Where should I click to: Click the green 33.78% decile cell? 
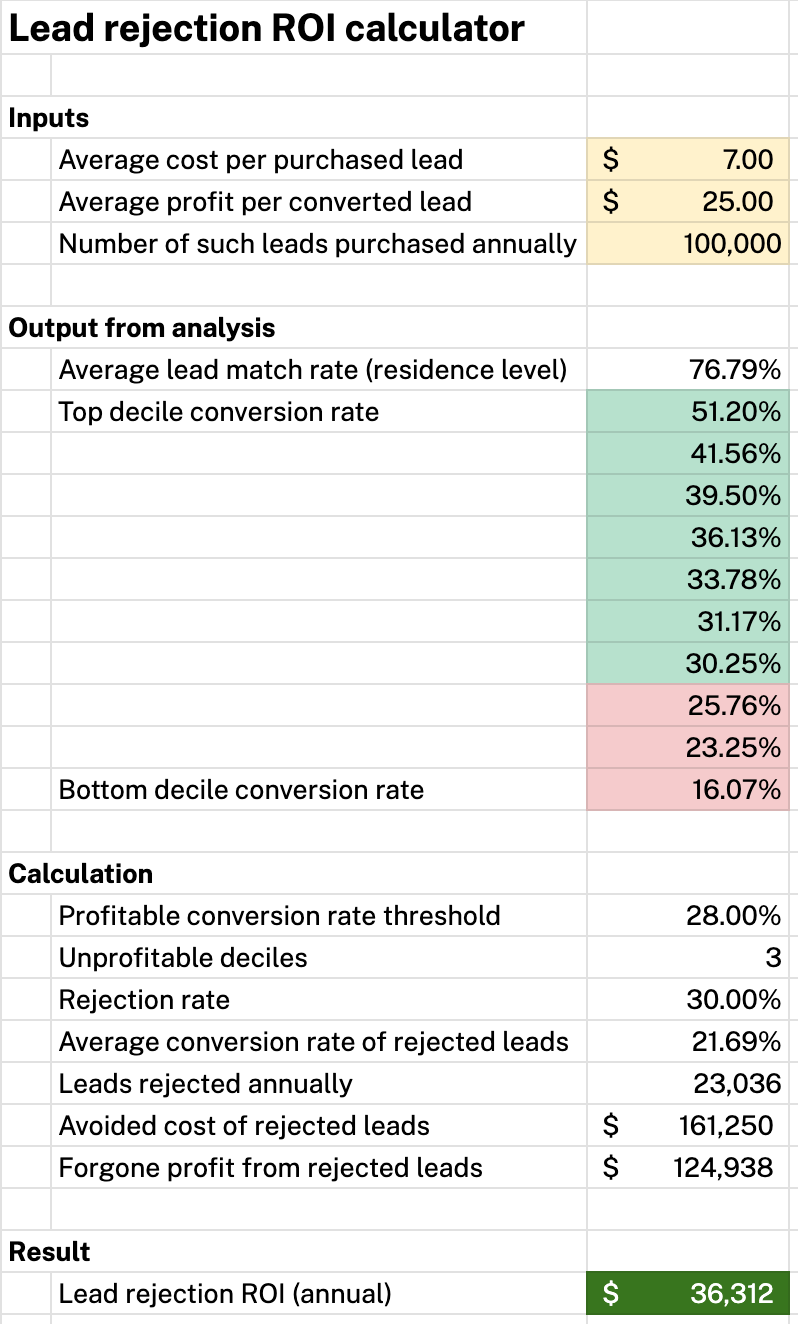click(x=688, y=580)
